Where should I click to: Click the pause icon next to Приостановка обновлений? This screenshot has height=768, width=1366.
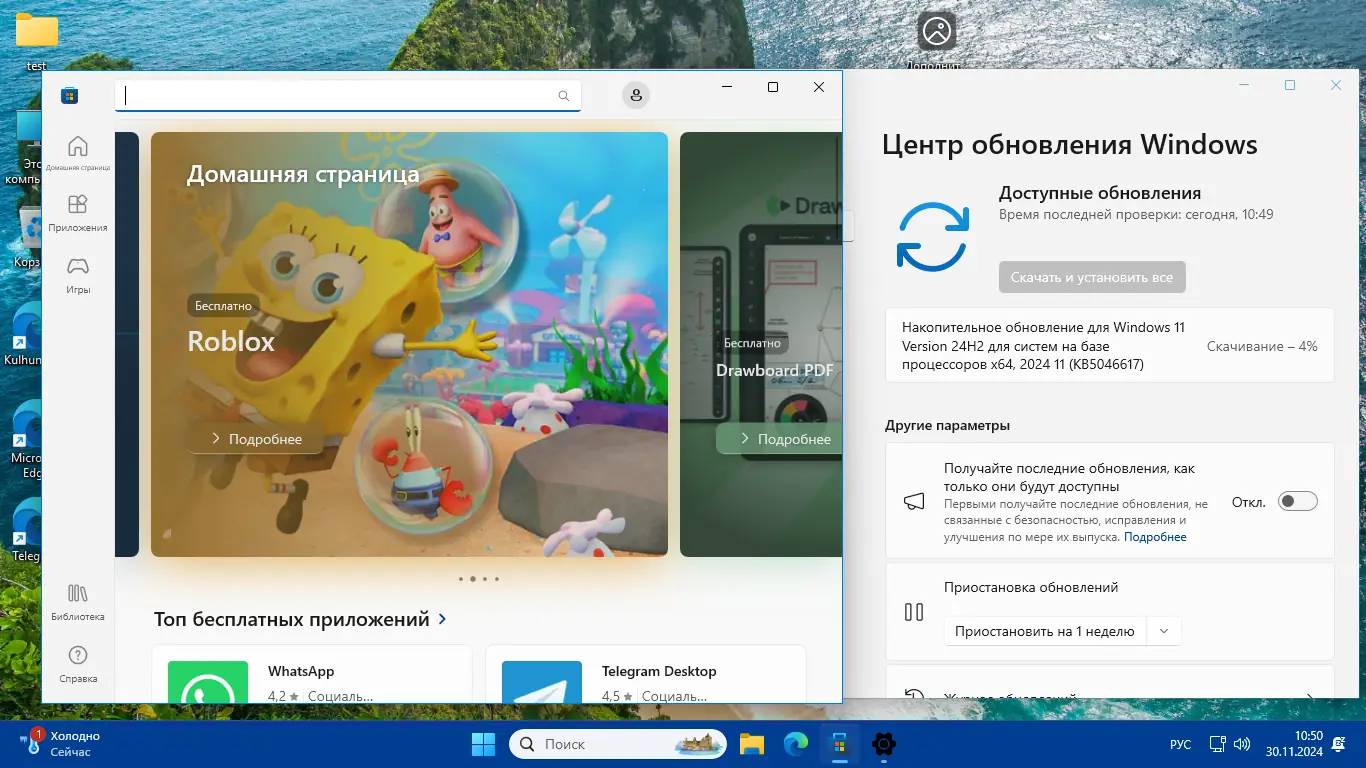coord(914,612)
